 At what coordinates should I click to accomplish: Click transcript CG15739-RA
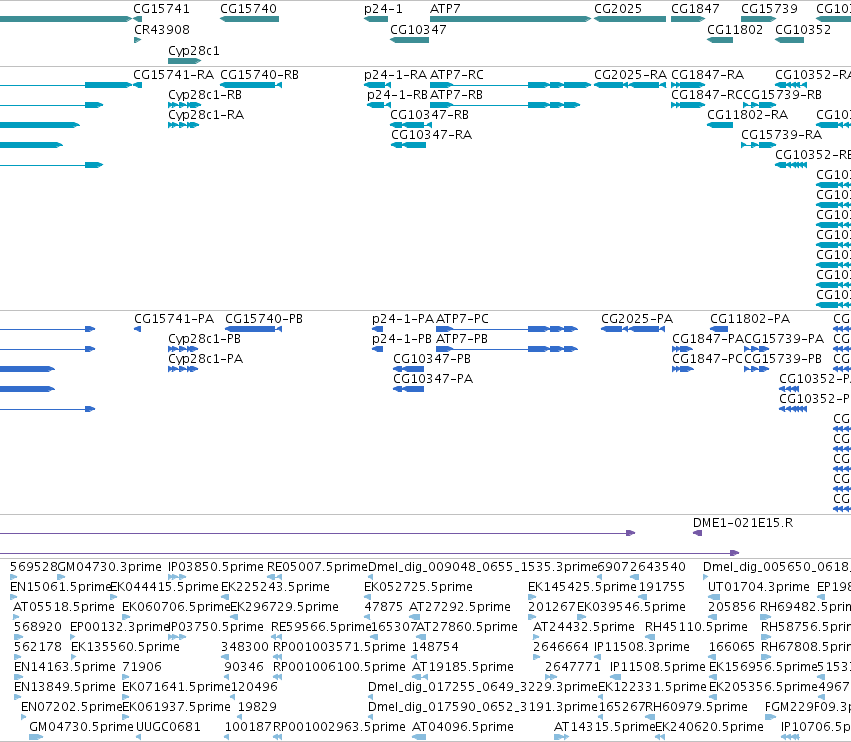point(782,135)
